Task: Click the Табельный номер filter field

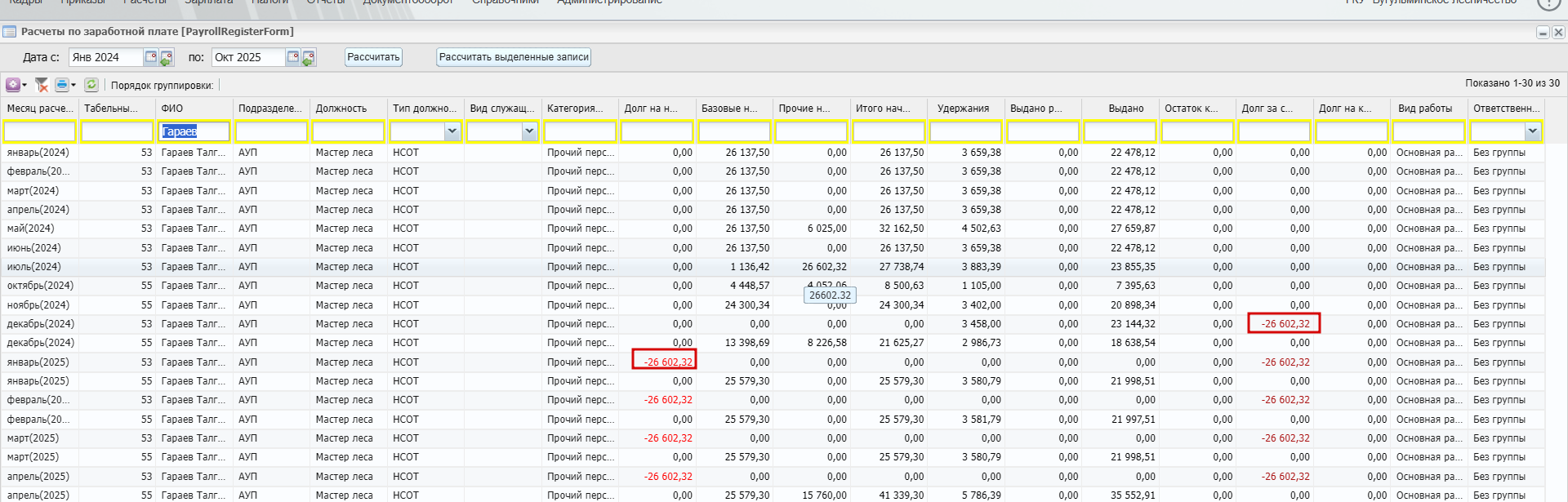Action: [117, 131]
